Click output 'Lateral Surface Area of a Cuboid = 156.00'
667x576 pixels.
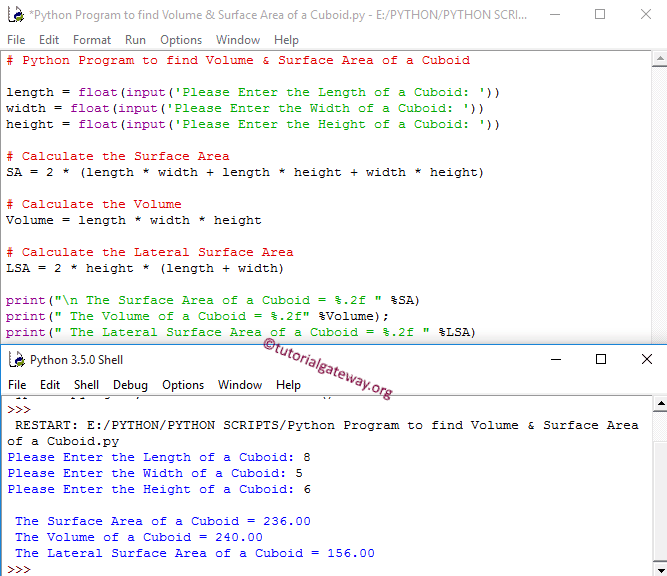195,553
